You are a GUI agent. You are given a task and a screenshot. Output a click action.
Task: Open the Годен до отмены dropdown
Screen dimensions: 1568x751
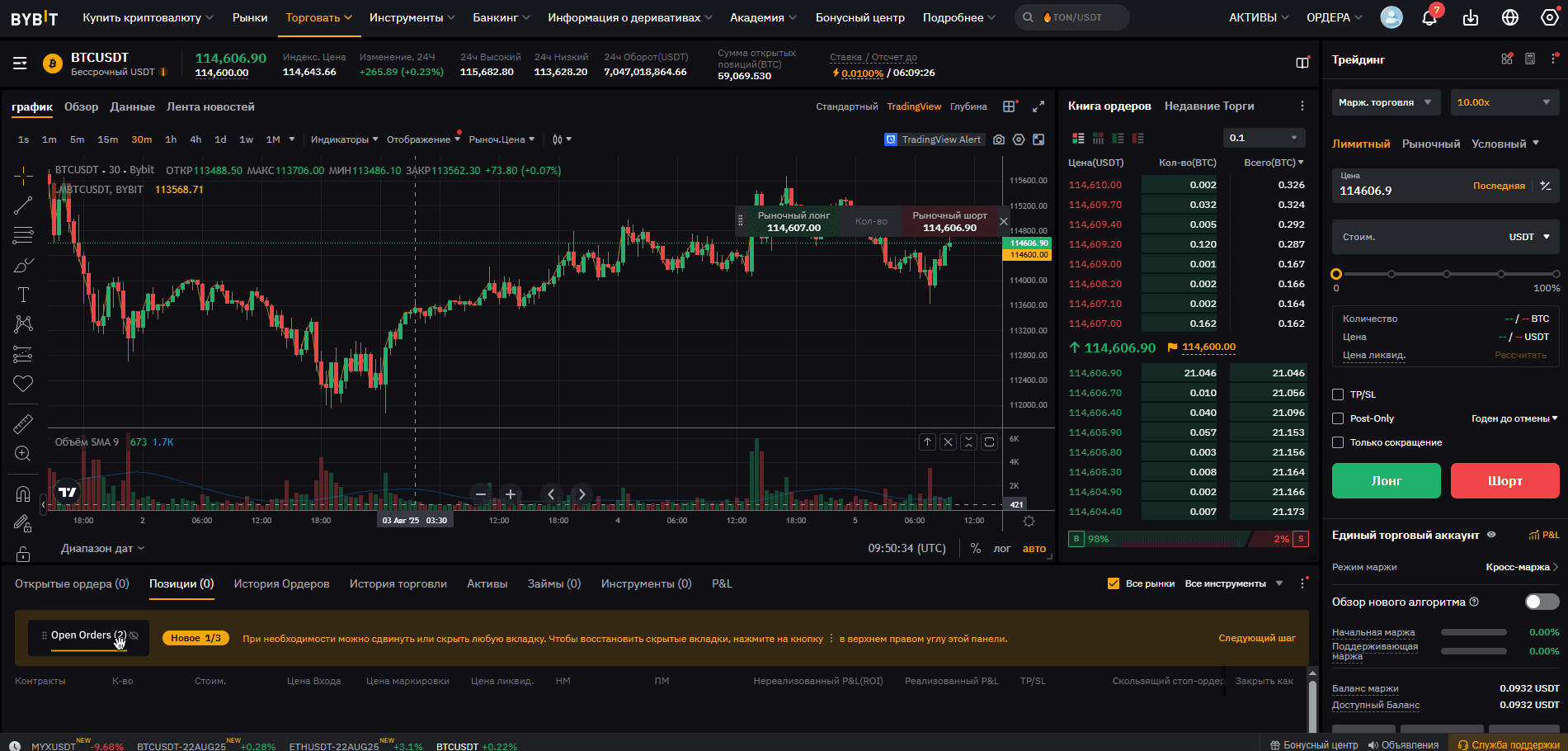pos(1514,418)
